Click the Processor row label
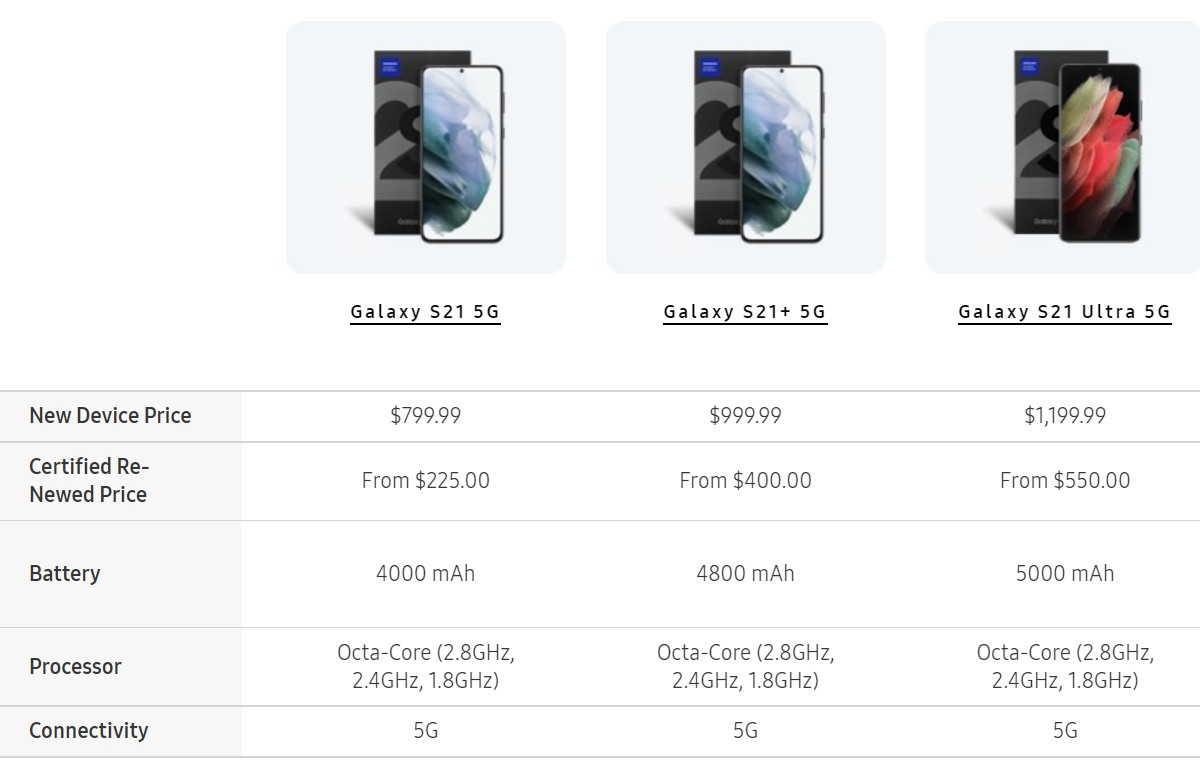The height and width of the screenshot is (764, 1200). coord(75,667)
